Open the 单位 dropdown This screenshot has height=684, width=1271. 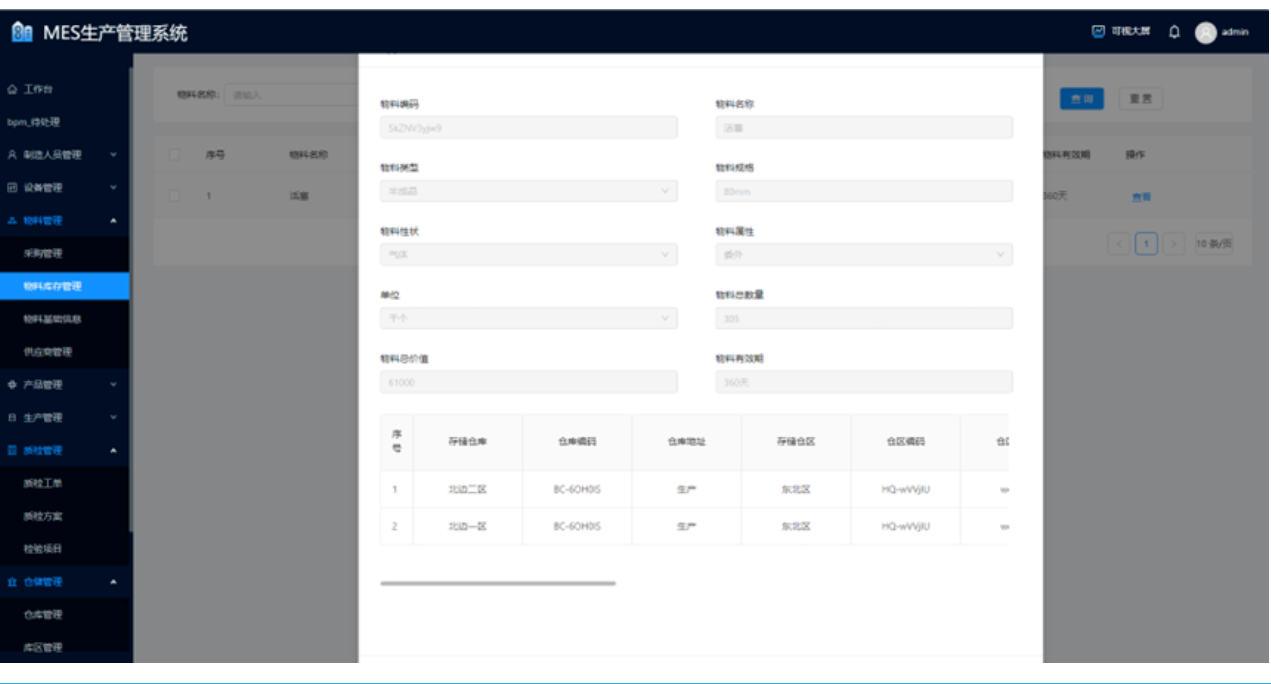[x=528, y=318]
